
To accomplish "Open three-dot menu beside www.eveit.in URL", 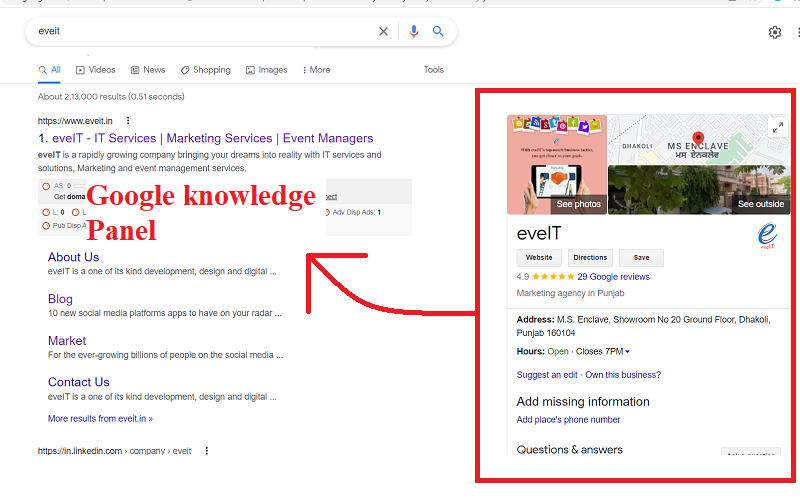I will (128, 121).
